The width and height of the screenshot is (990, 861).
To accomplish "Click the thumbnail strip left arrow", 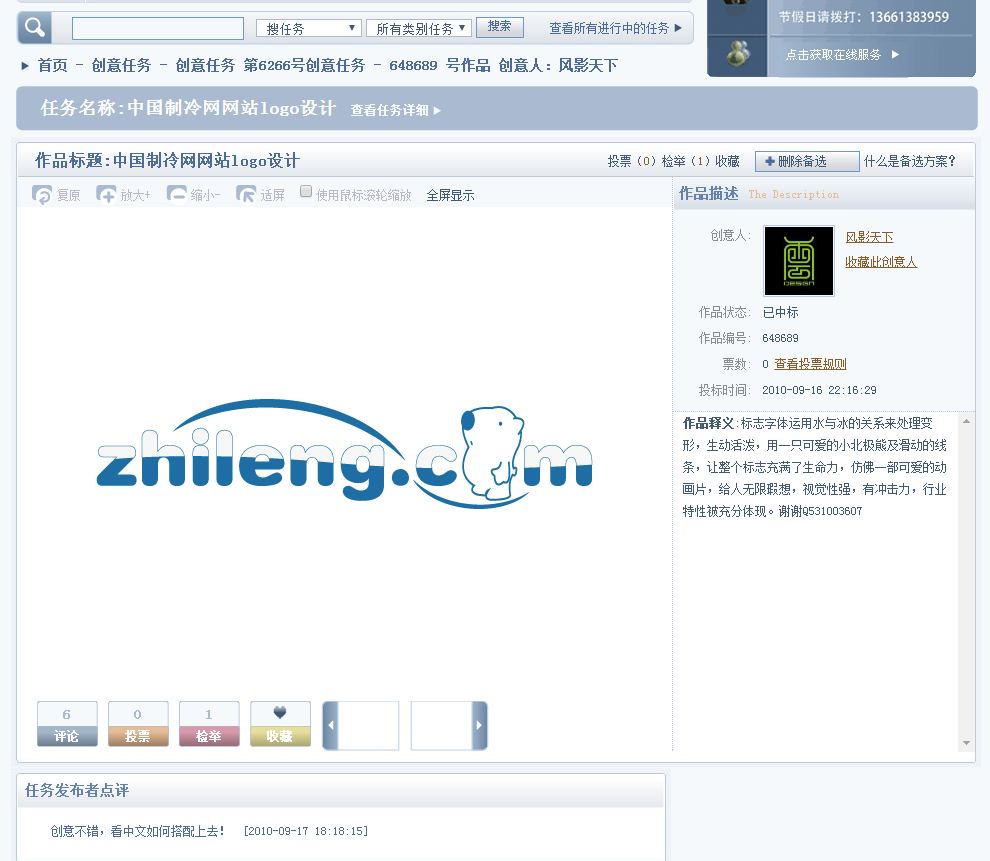I will point(331,725).
